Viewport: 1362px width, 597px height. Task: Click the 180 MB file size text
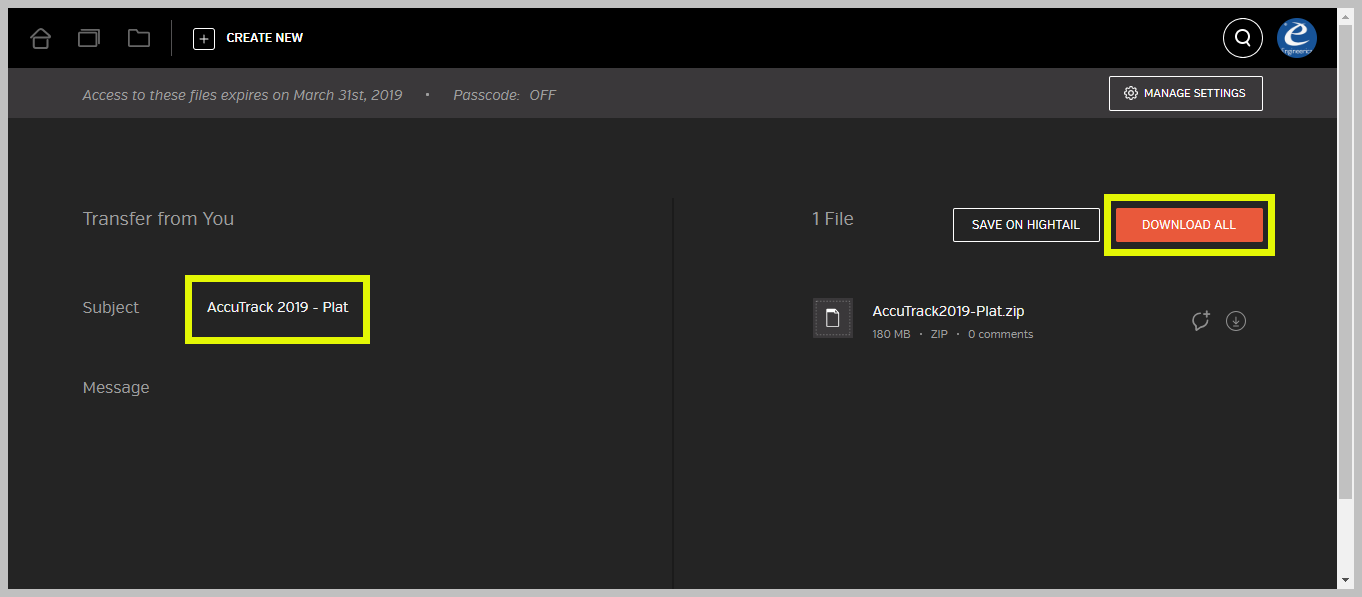(891, 334)
